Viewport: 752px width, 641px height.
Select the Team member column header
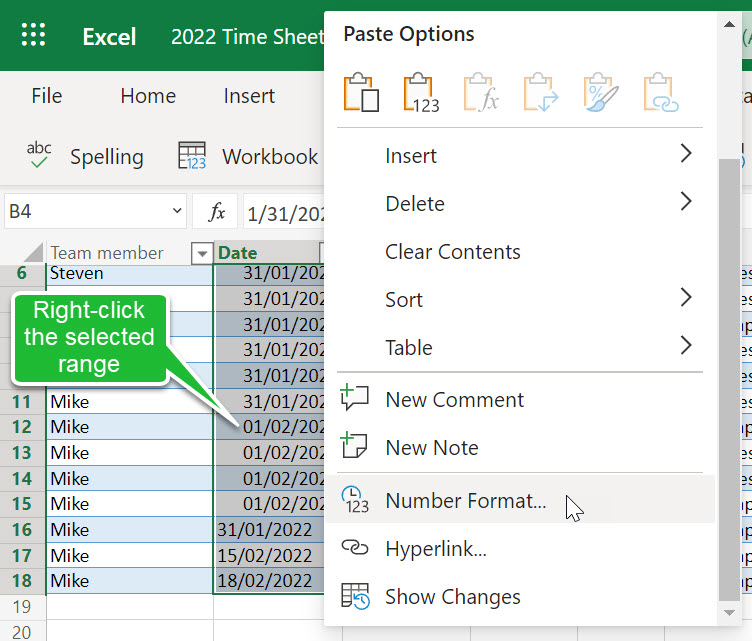pos(129,253)
